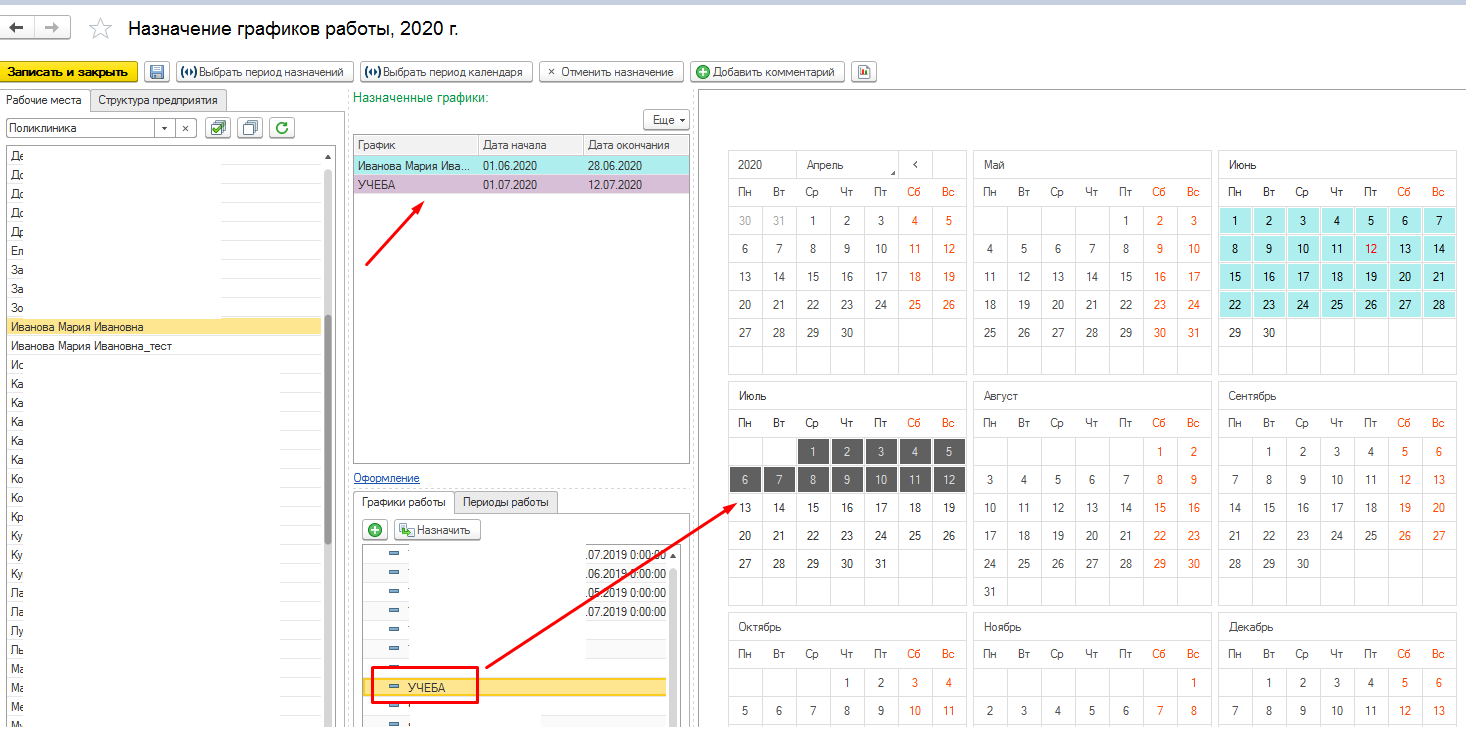Select the УЧЕБА row in assigned schedules
The width and height of the screenshot is (1466, 740).
click(416, 185)
